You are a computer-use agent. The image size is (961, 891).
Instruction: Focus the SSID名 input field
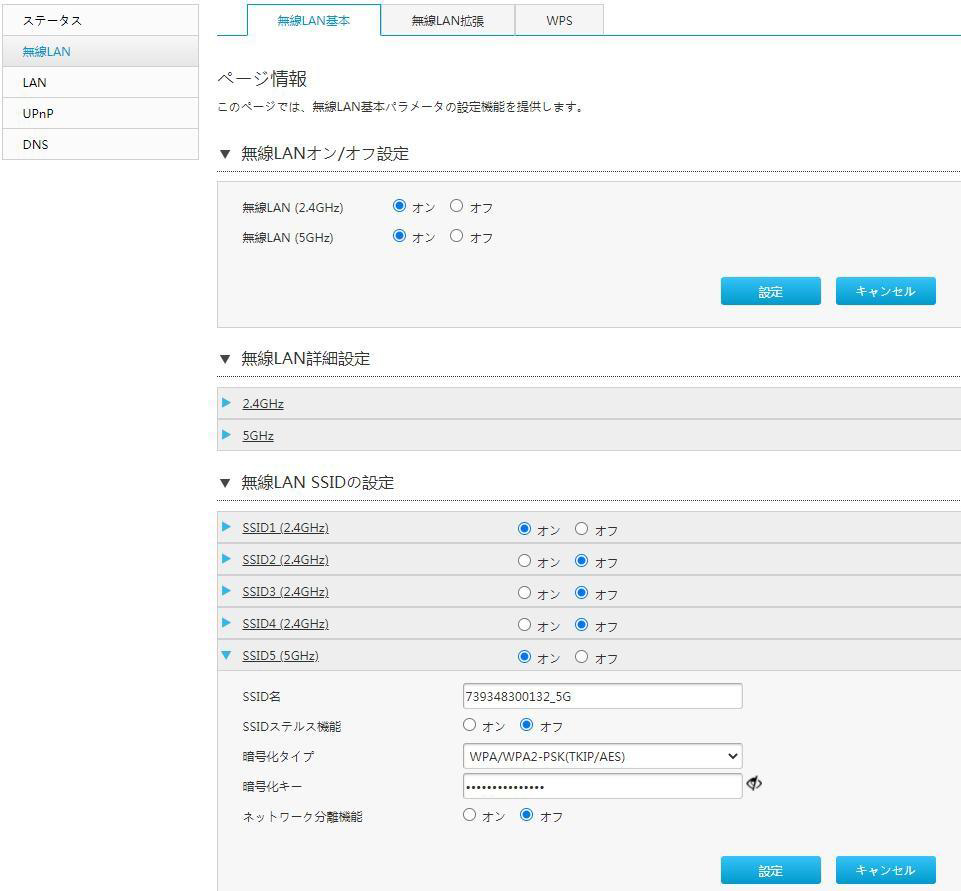tap(602, 696)
